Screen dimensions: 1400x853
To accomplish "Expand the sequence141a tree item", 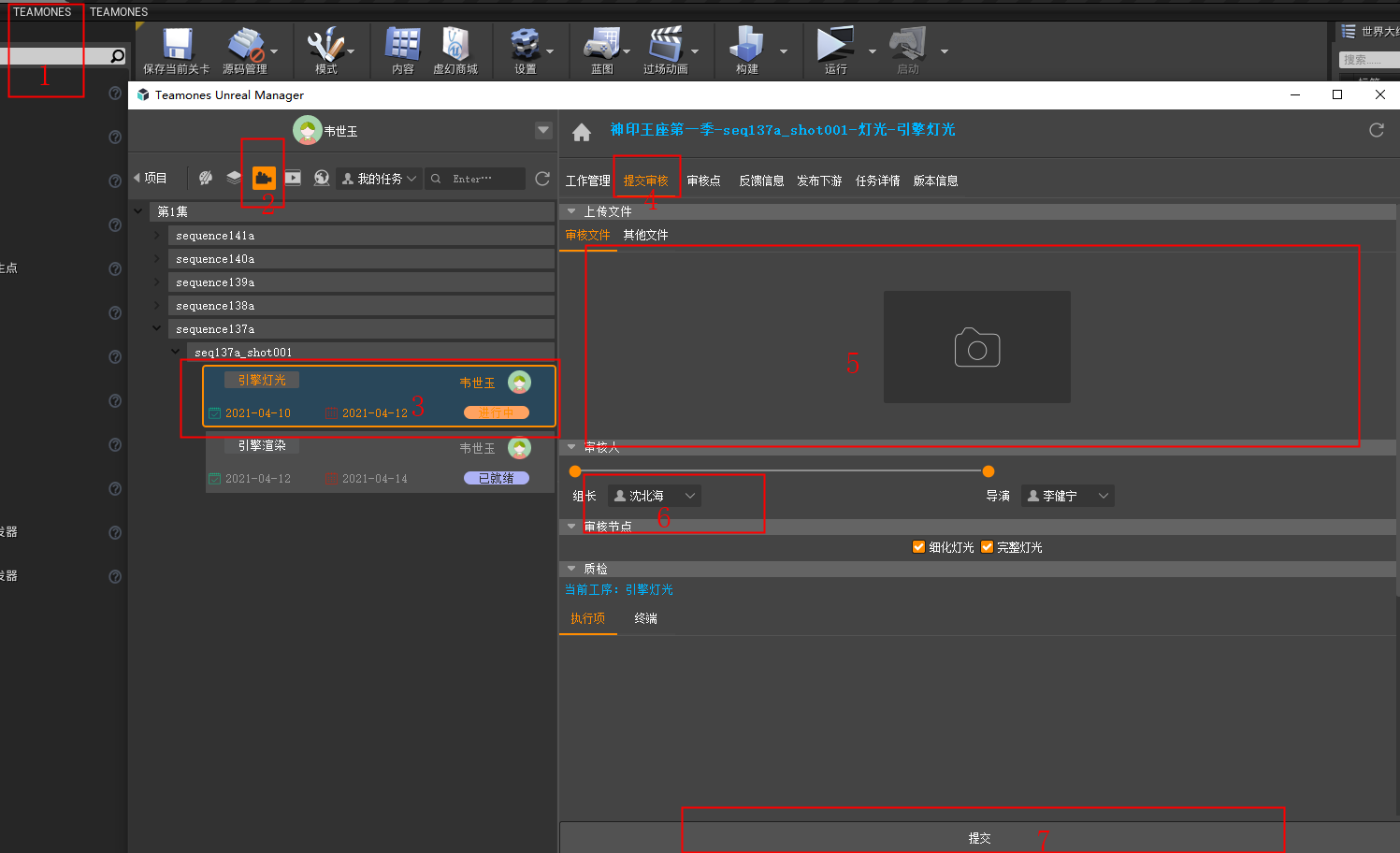I will tap(157, 236).
